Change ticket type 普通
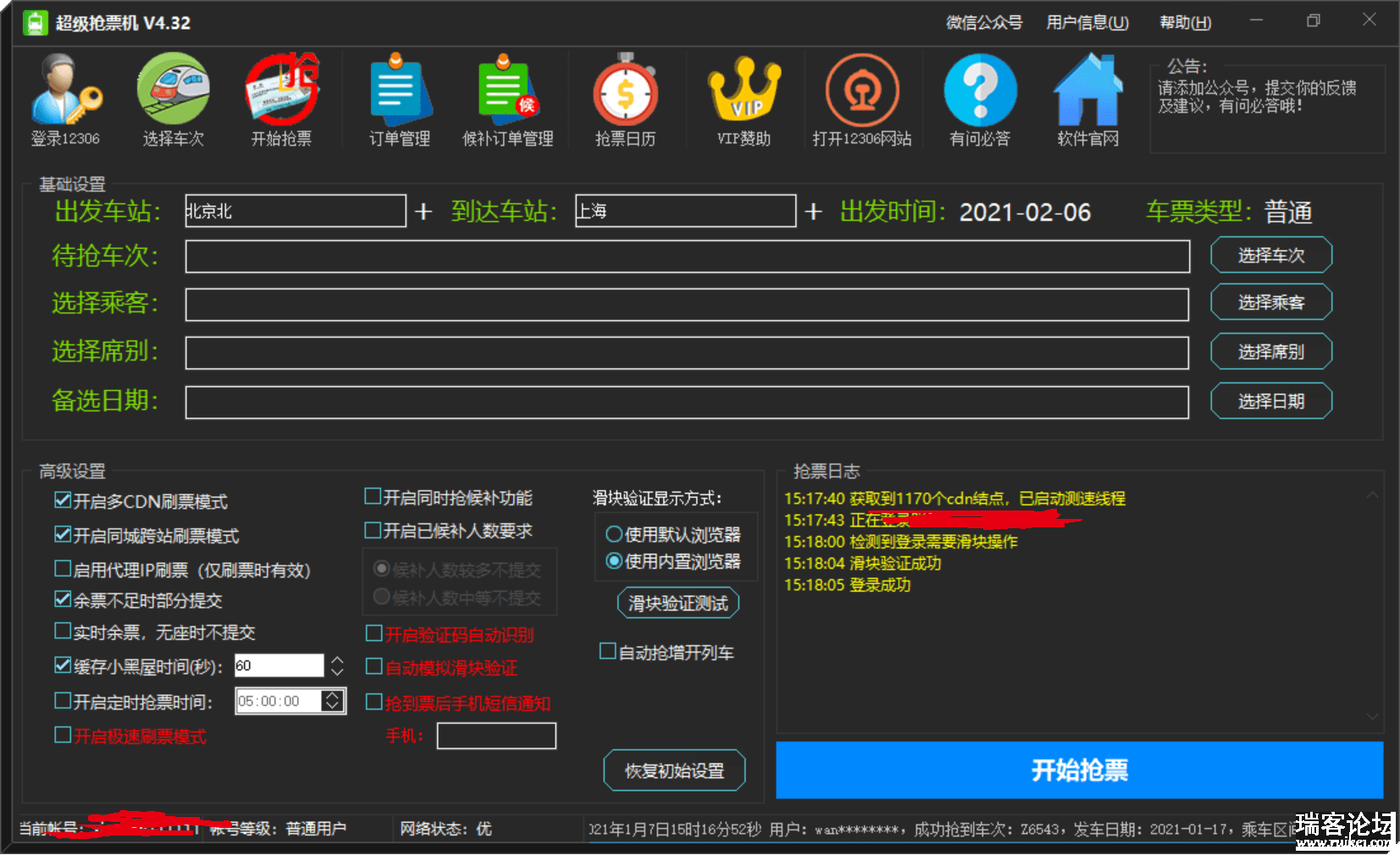Screen dimensions: 1400x855 pos(1288,212)
